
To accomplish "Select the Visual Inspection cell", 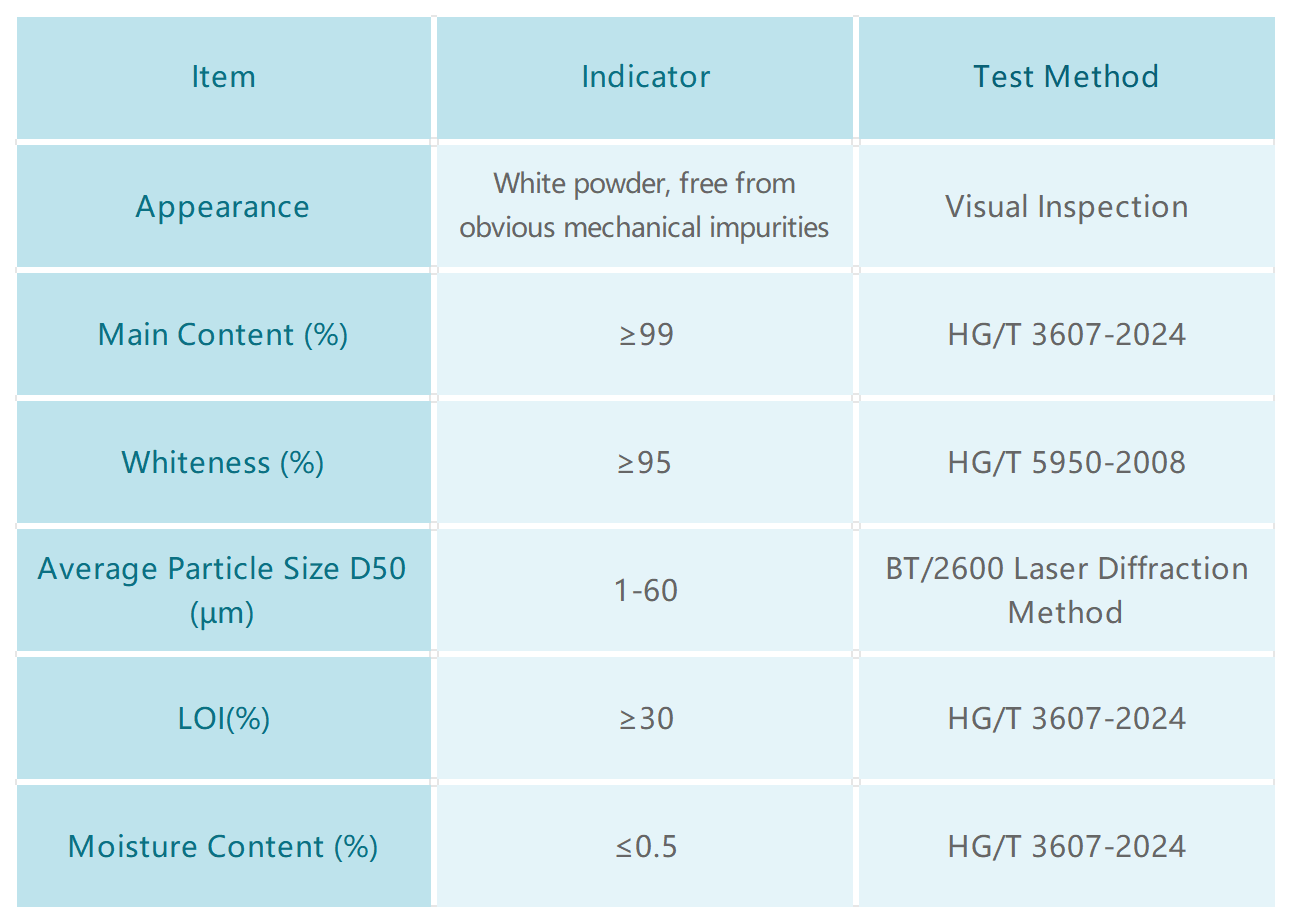I will tap(1066, 207).
